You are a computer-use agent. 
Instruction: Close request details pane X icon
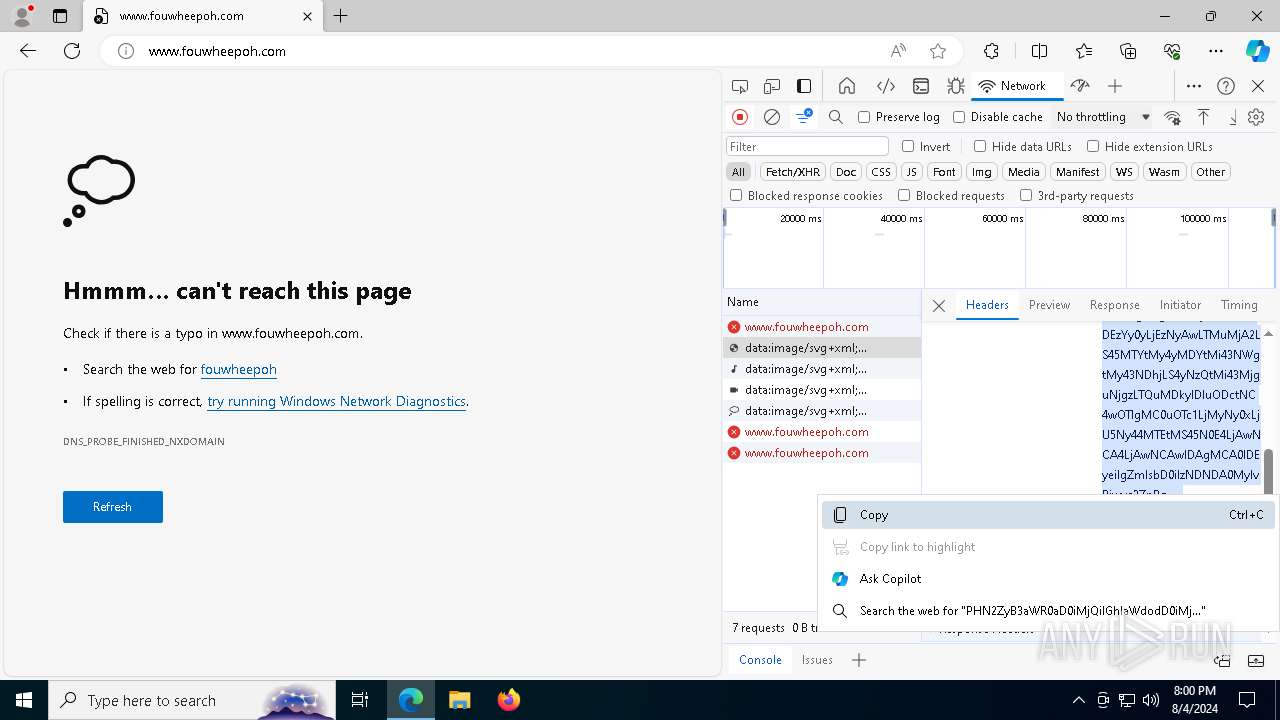point(939,306)
